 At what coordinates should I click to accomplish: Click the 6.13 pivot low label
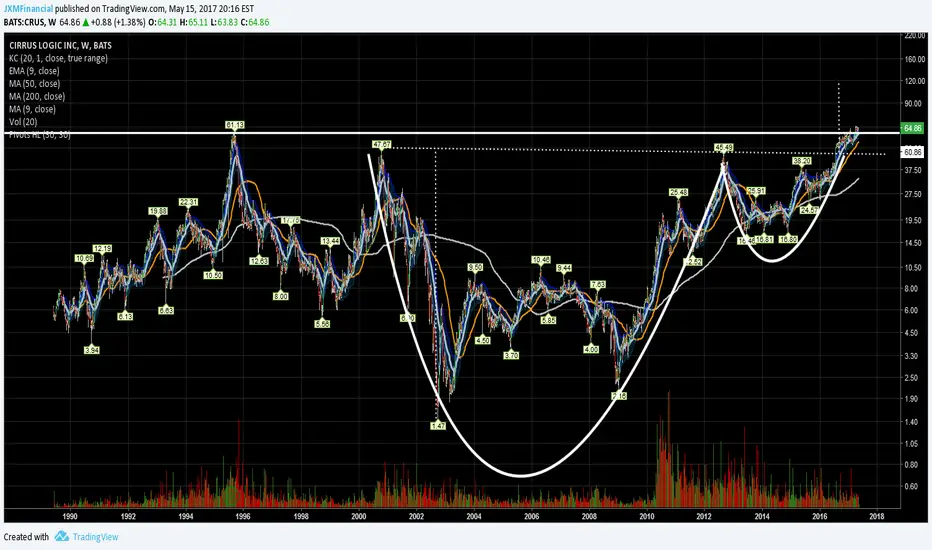tap(125, 317)
